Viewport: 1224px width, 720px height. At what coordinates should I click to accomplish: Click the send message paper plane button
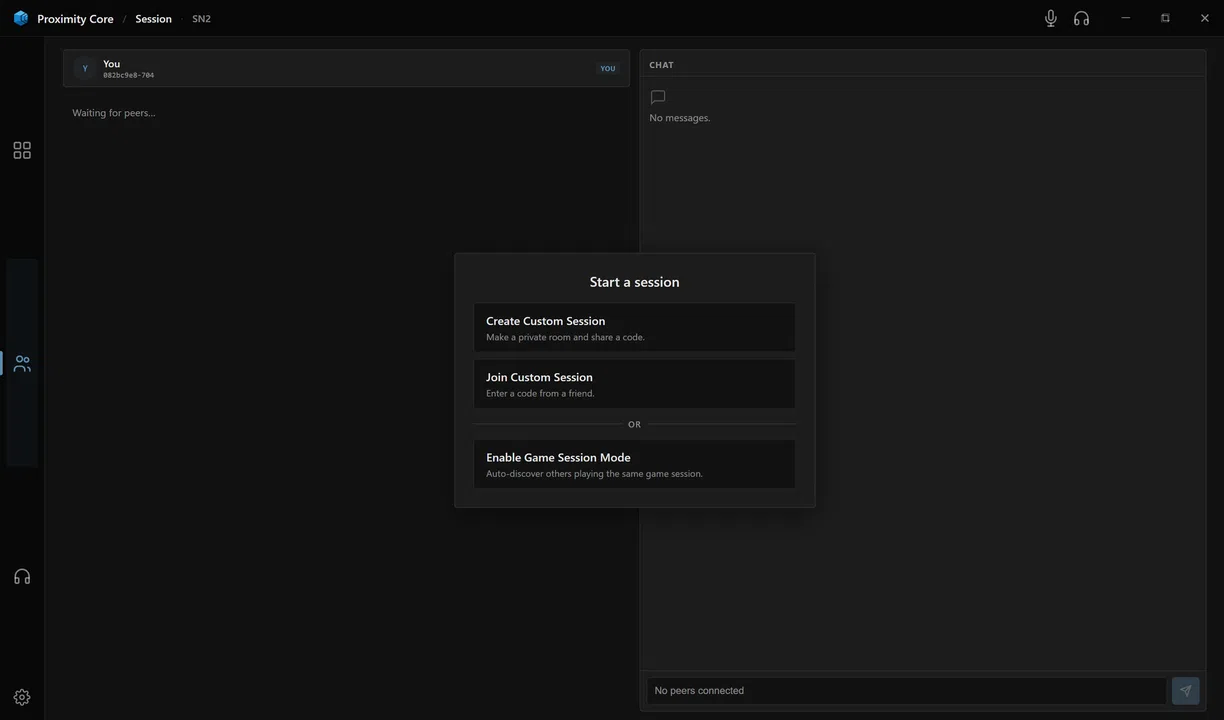(1185, 690)
